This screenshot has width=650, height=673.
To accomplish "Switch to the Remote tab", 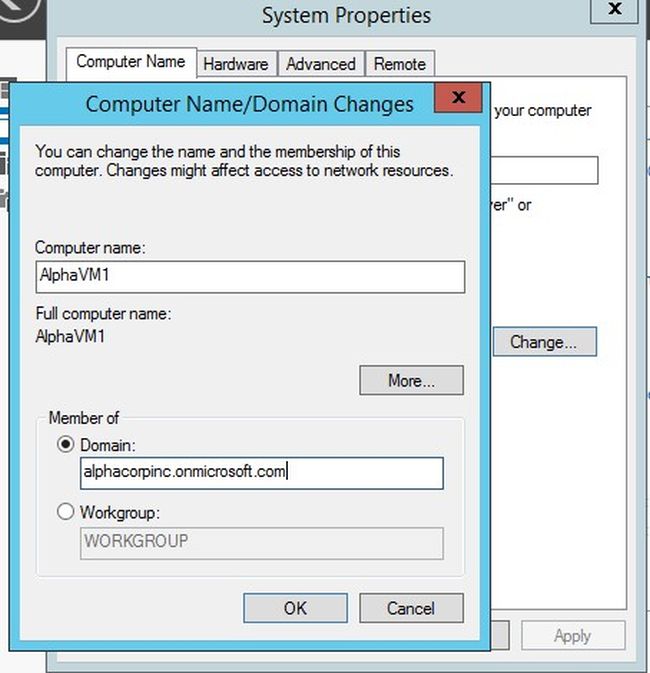I will pyautogui.click(x=400, y=64).
